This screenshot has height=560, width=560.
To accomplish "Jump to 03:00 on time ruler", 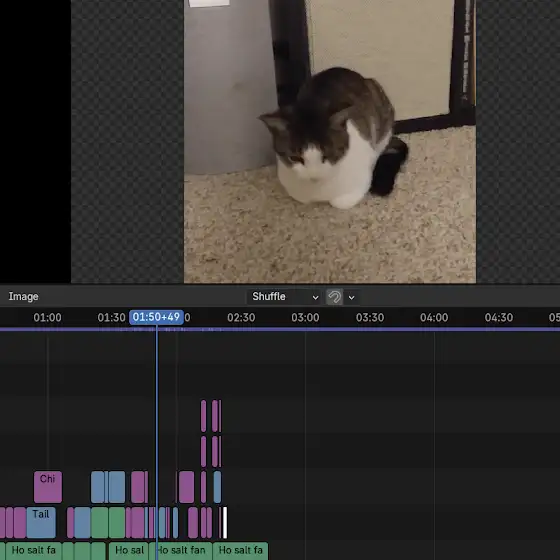I will pyautogui.click(x=305, y=318).
